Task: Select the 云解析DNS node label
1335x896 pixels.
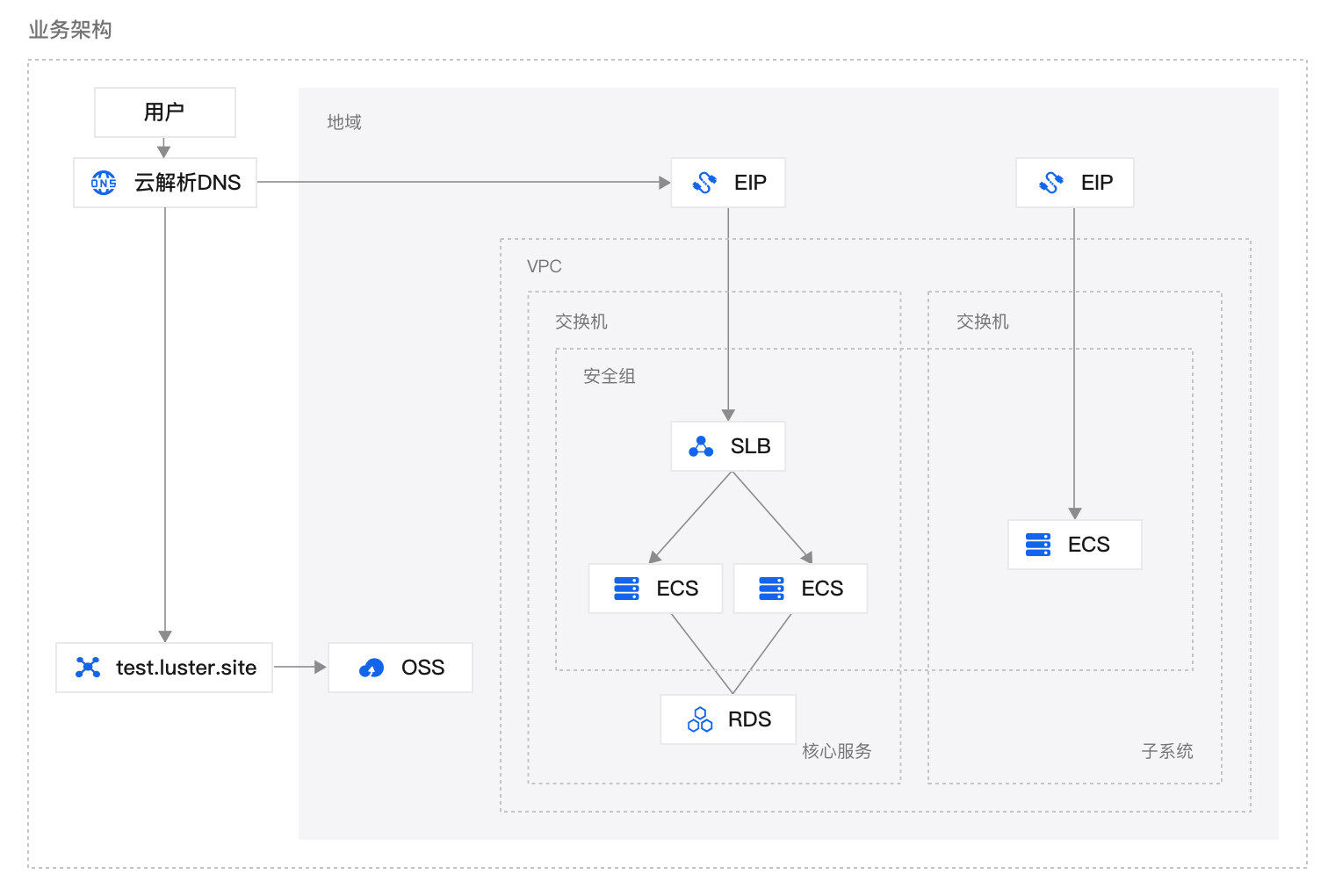Action: 187,183
